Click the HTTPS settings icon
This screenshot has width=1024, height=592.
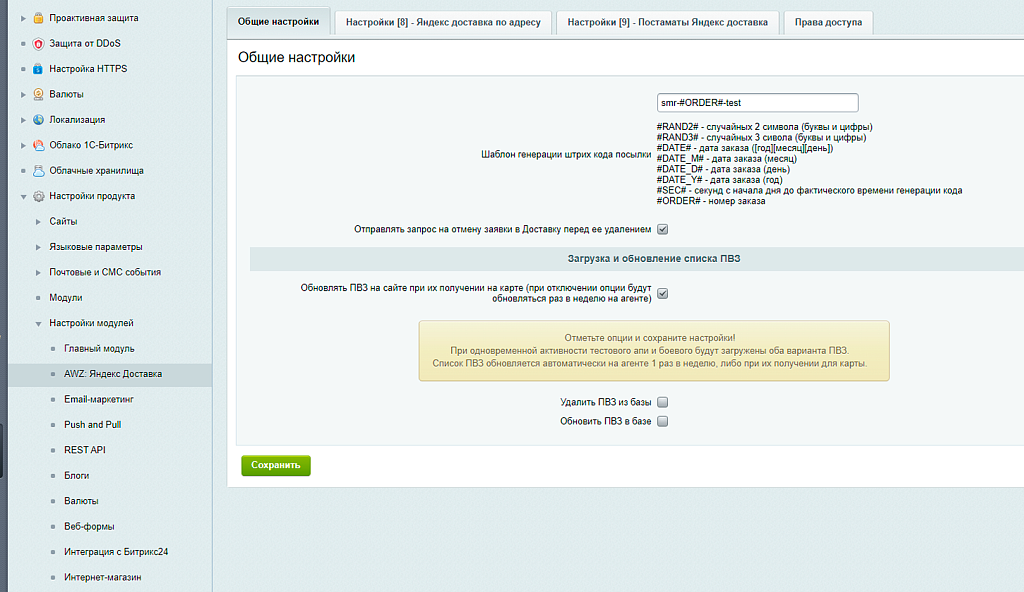[38, 69]
